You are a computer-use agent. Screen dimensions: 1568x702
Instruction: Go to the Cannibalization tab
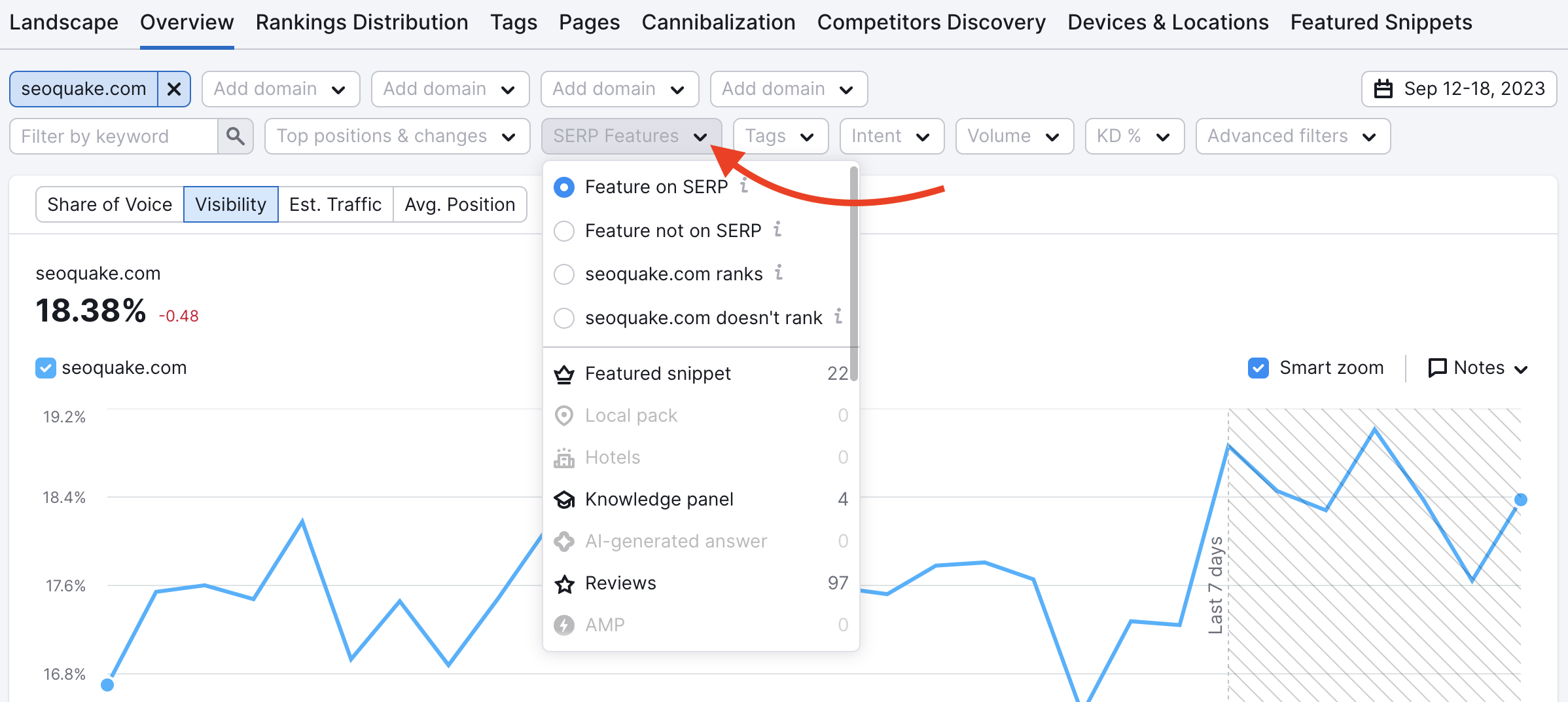coord(719,22)
